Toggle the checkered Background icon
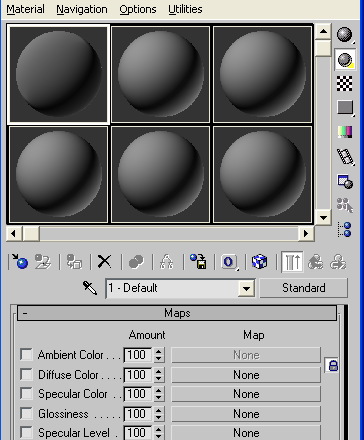The width and height of the screenshot is (364, 440). pyautogui.click(x=344, y=83)
